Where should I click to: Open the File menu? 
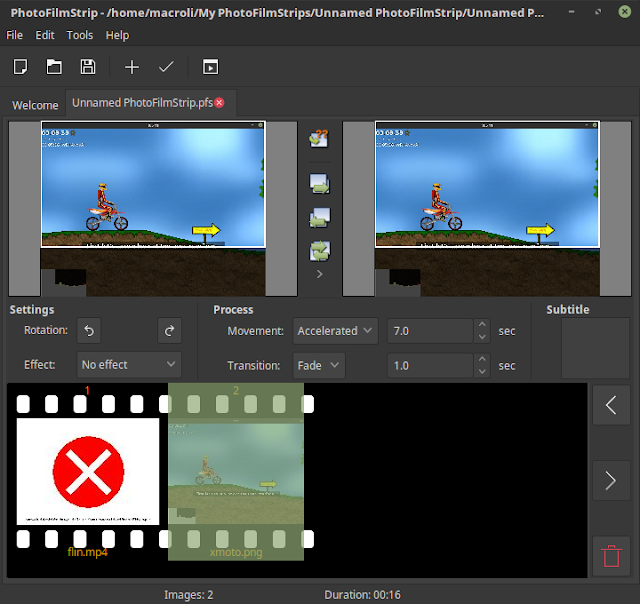click(x=15, y=35)
